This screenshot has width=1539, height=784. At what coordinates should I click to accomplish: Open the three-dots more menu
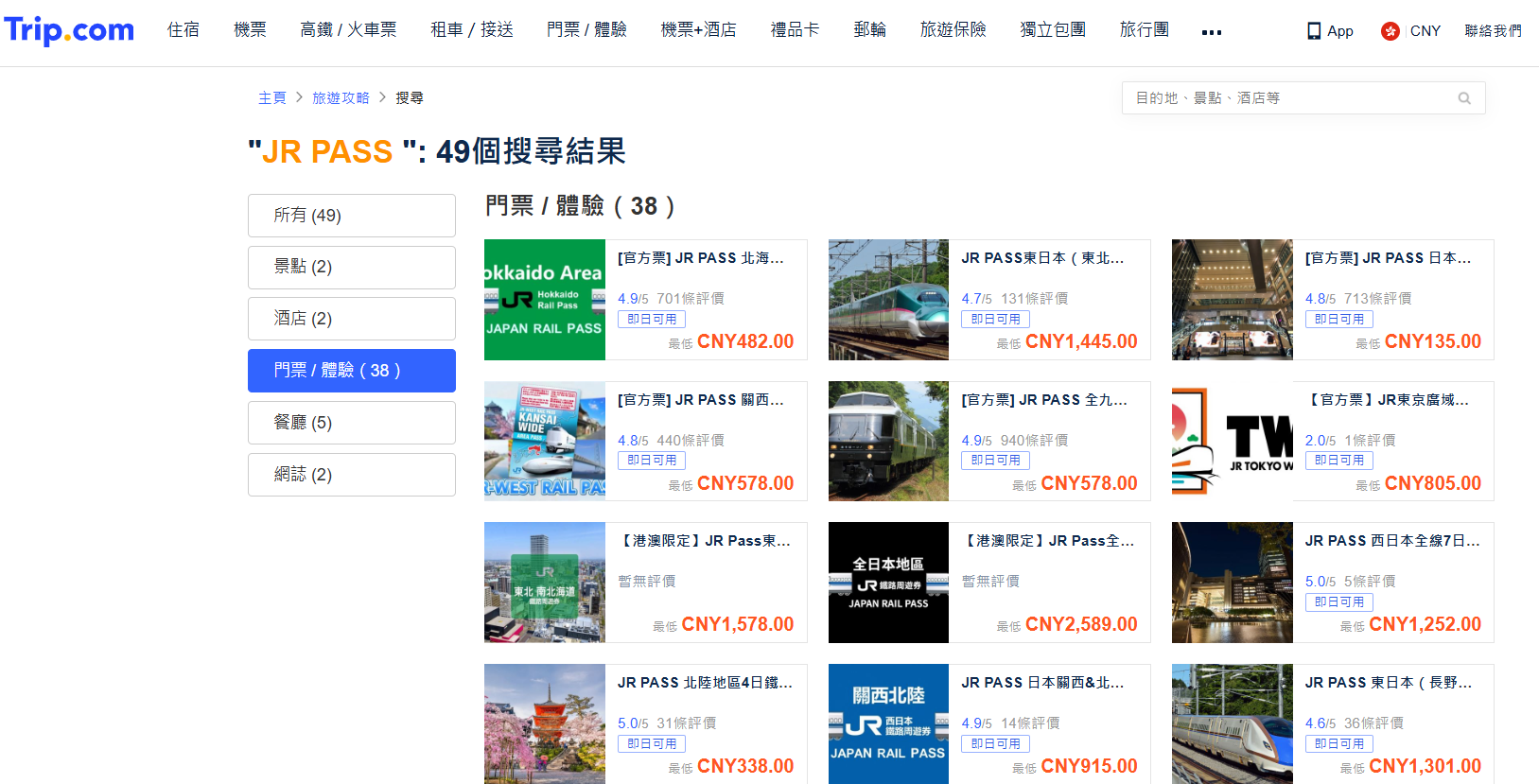point(1211,32)
